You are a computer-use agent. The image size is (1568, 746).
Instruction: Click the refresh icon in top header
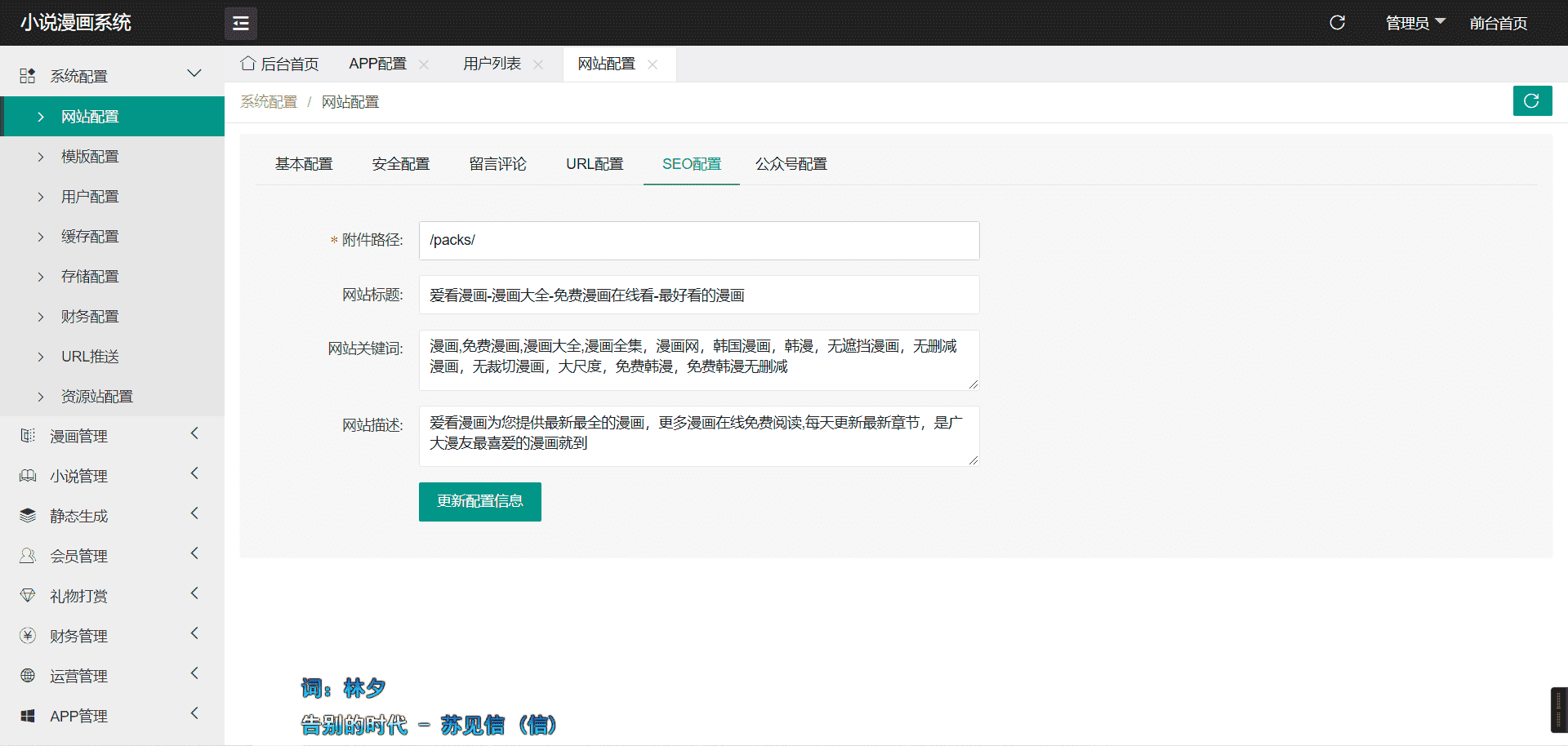point(1337,23)
